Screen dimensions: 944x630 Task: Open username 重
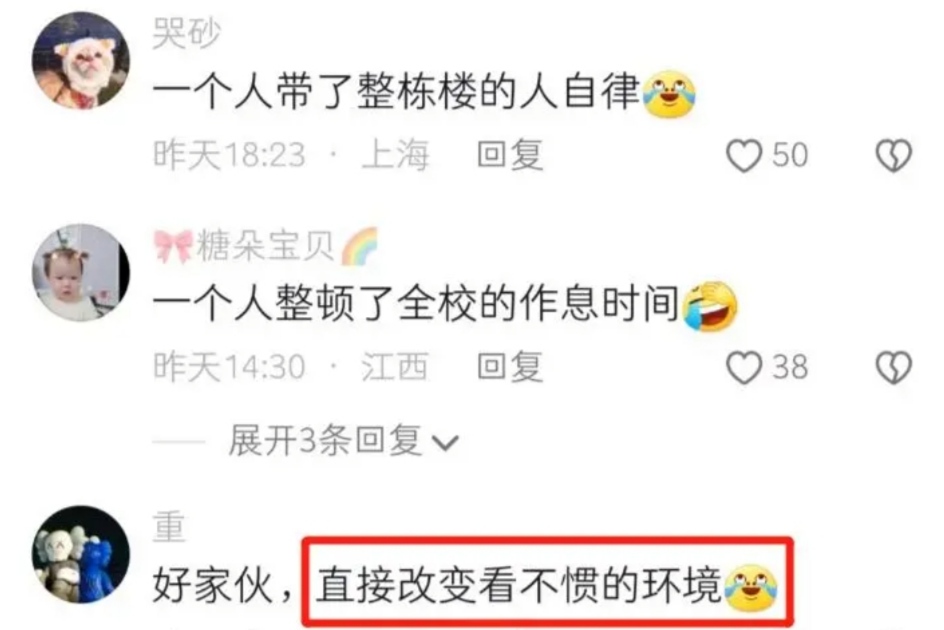pyautogui.click(x=168, y=526)
